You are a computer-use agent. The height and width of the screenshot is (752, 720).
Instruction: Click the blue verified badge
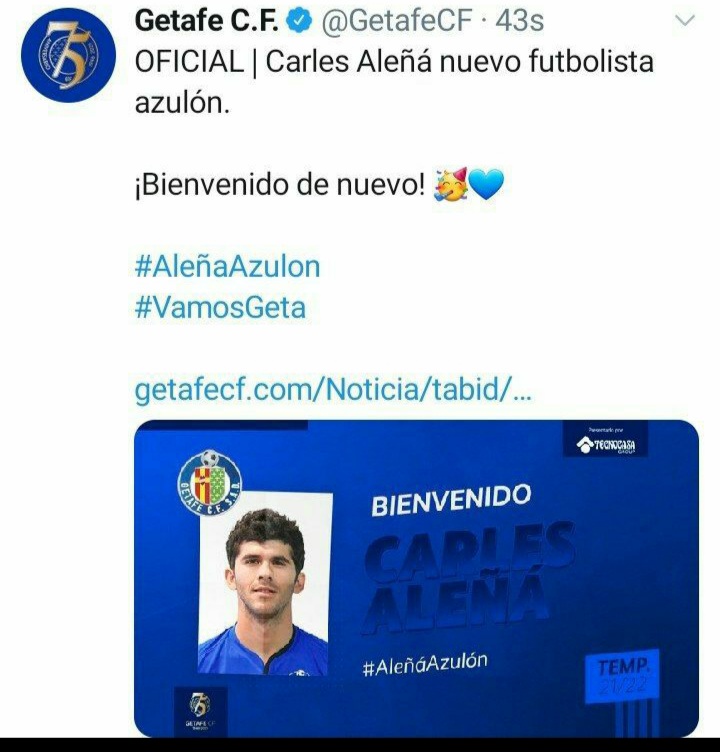click(x=299, y=21)
